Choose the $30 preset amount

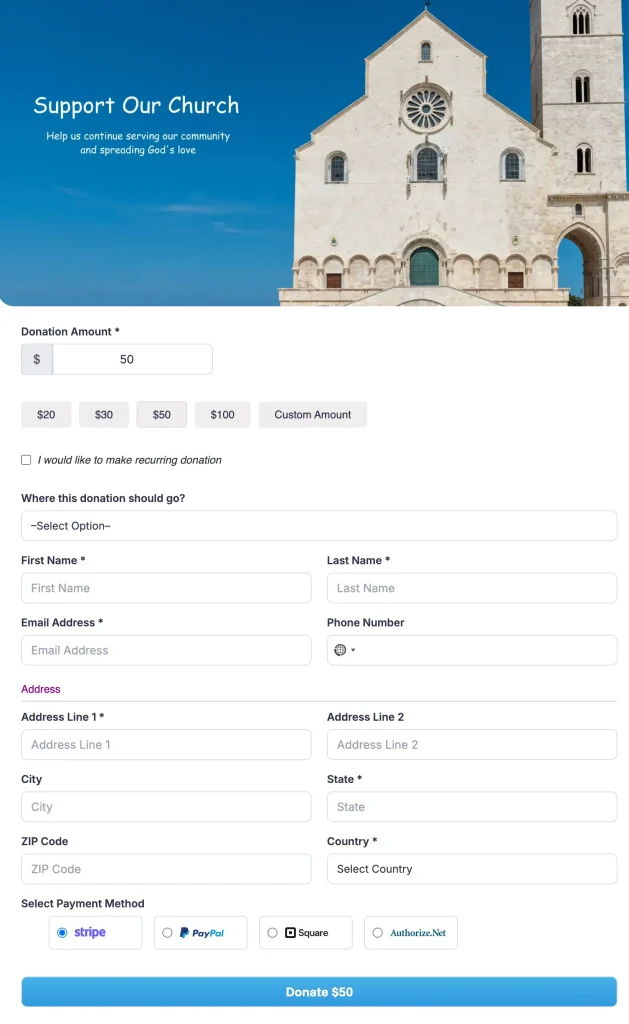tap(104, 415)
